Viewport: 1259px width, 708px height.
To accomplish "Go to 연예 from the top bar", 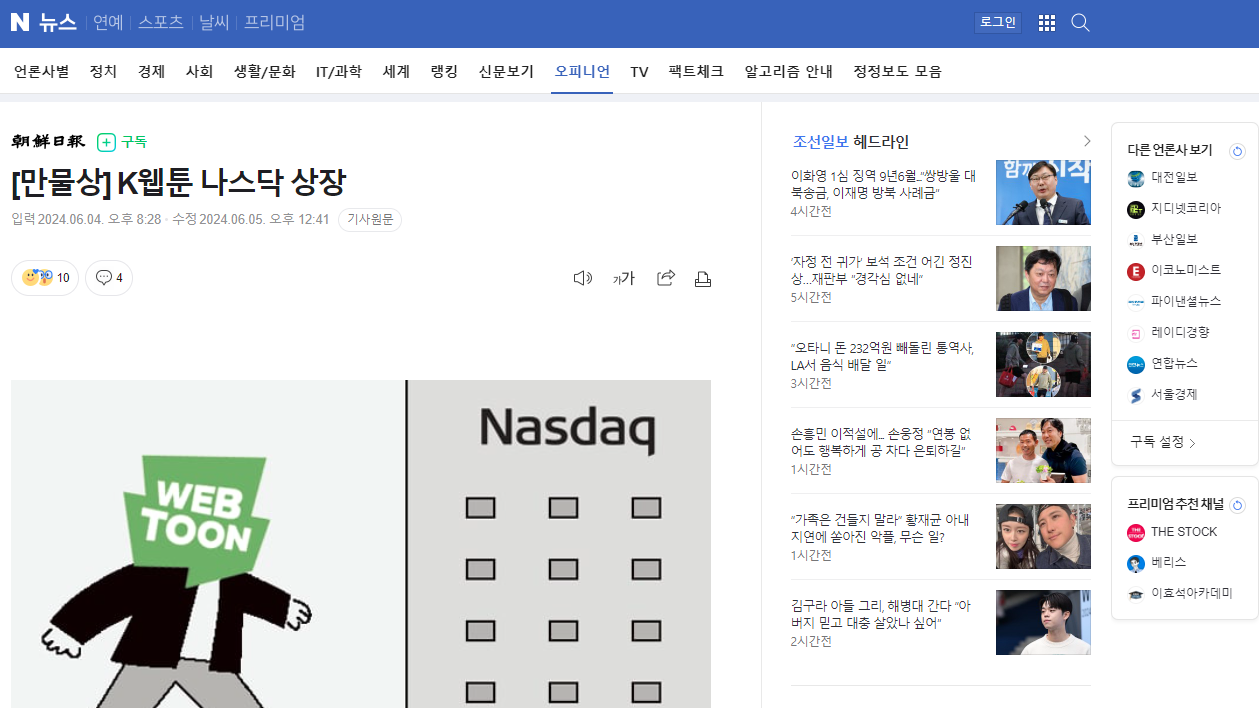I will coord(108,22).
